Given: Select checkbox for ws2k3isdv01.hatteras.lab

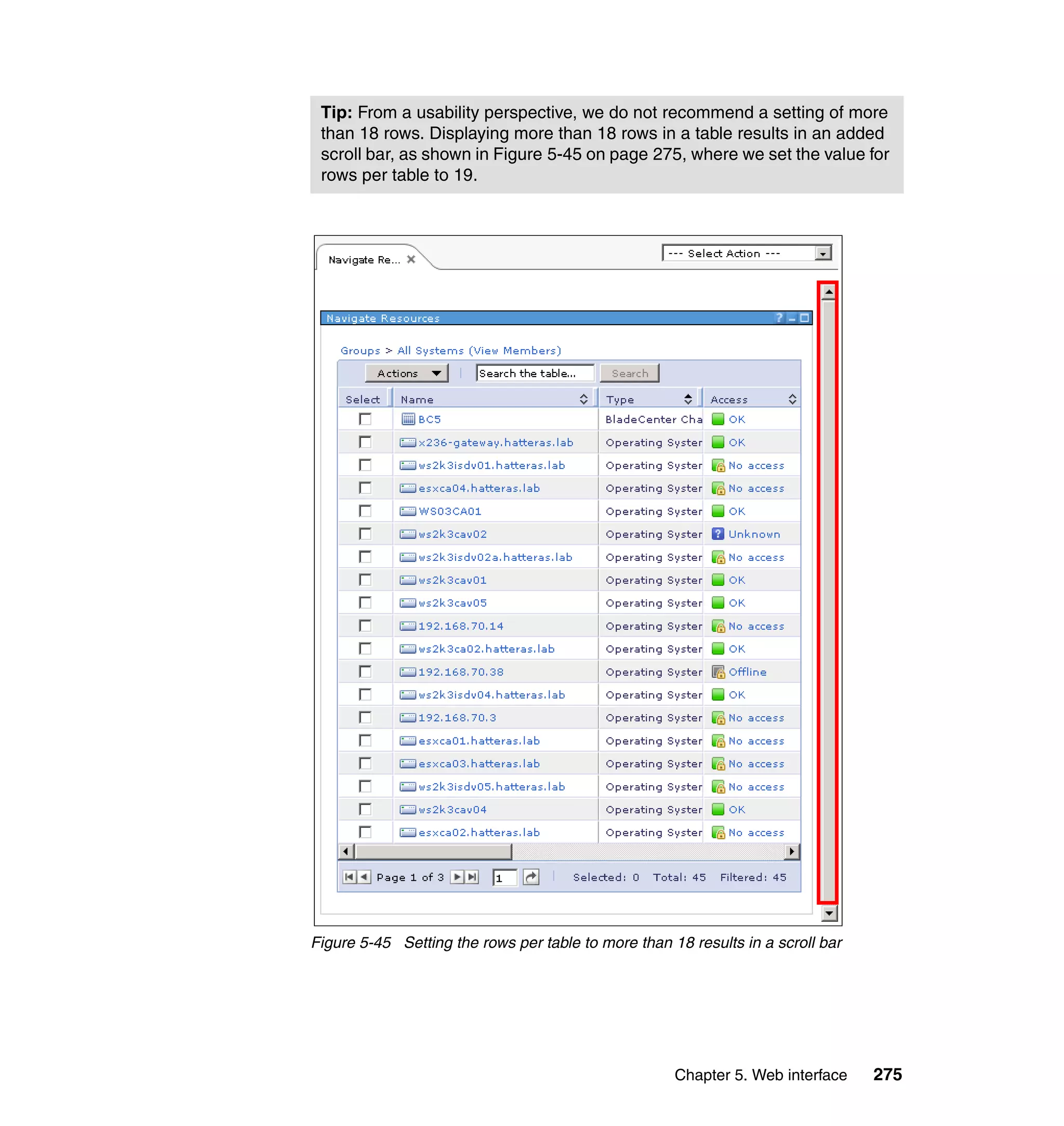Looking at the screenshot, I should (365, 465).
